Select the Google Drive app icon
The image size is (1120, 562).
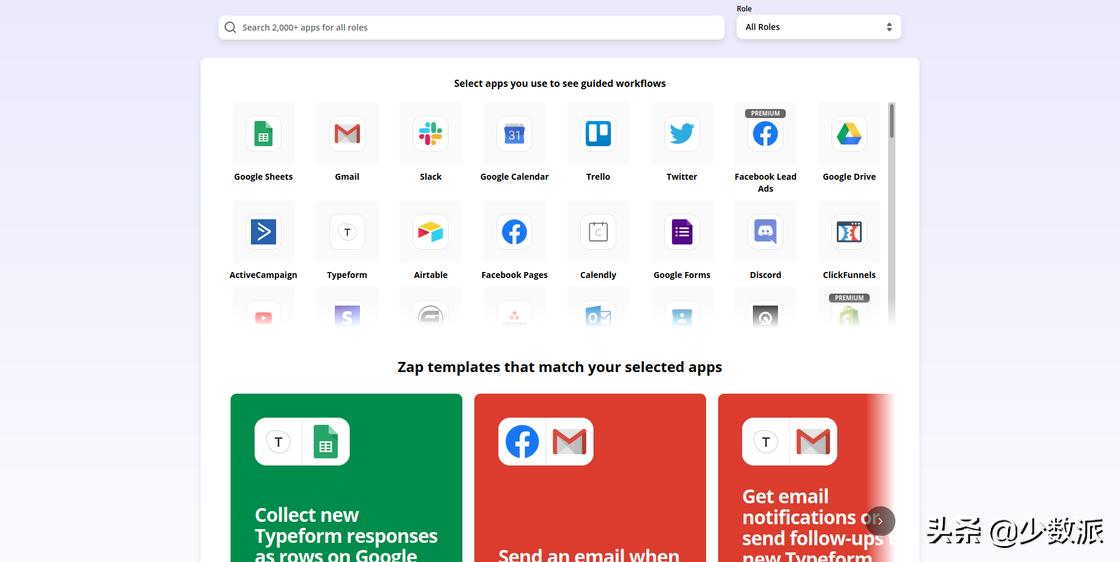click(x=849, y=134)
